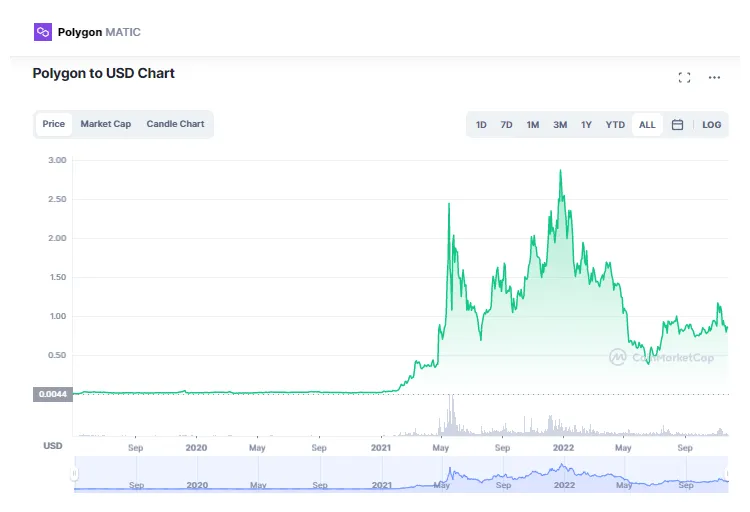The height and width of the screenshot is (512, 750).
Task: Click the Polygon to USD Chart heading
Action: (103, 73)
